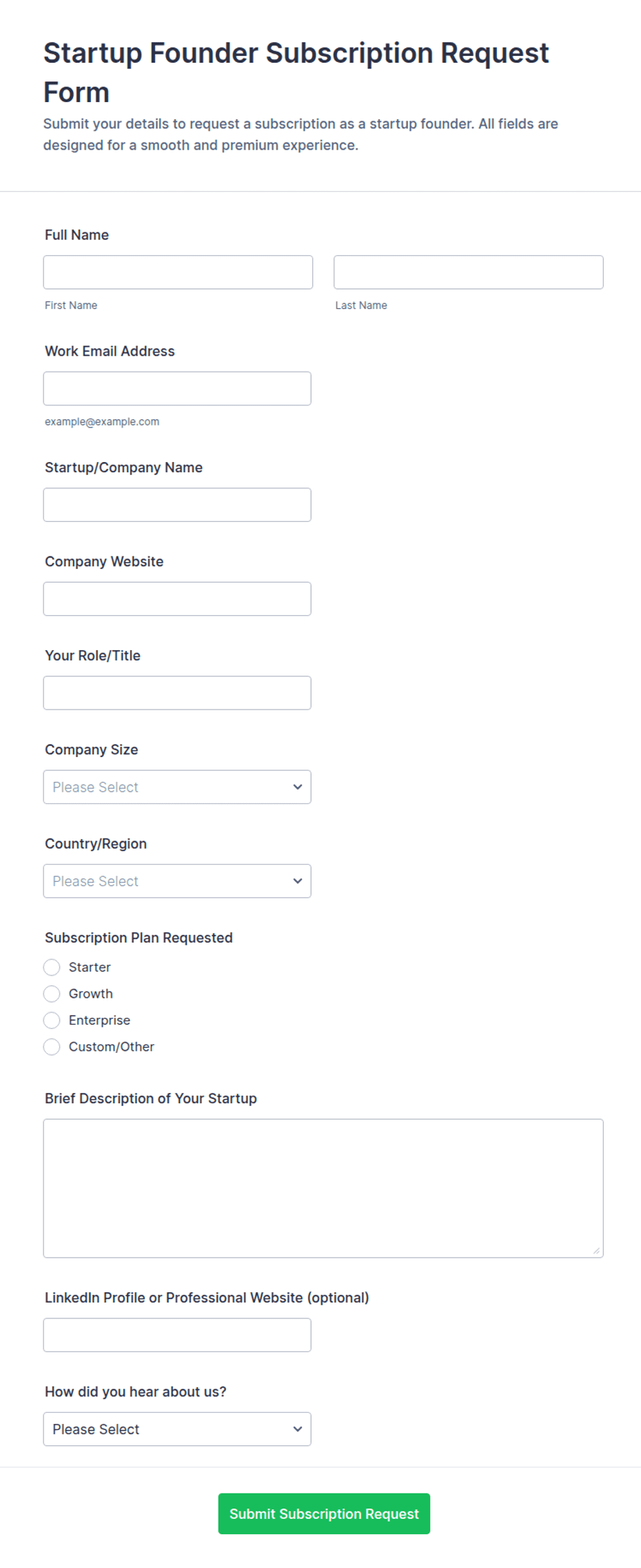Click the LinkedIn Profile or Professional Website field

coord(177,1336)
